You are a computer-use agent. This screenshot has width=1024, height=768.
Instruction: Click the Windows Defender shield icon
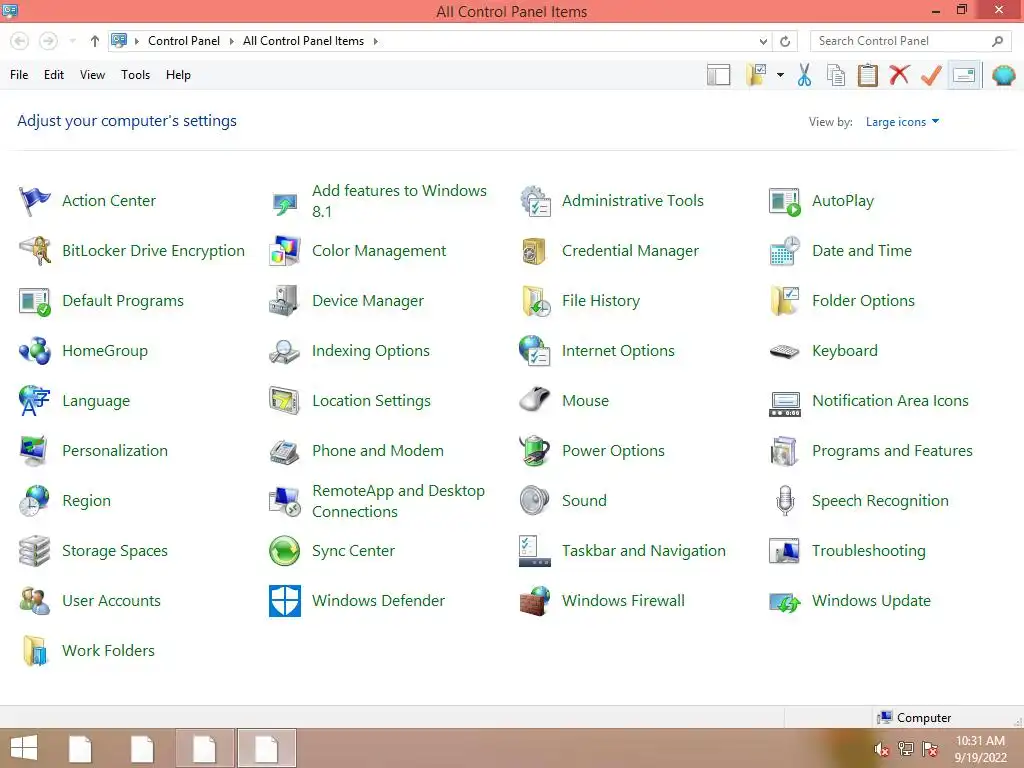[285, 601]
